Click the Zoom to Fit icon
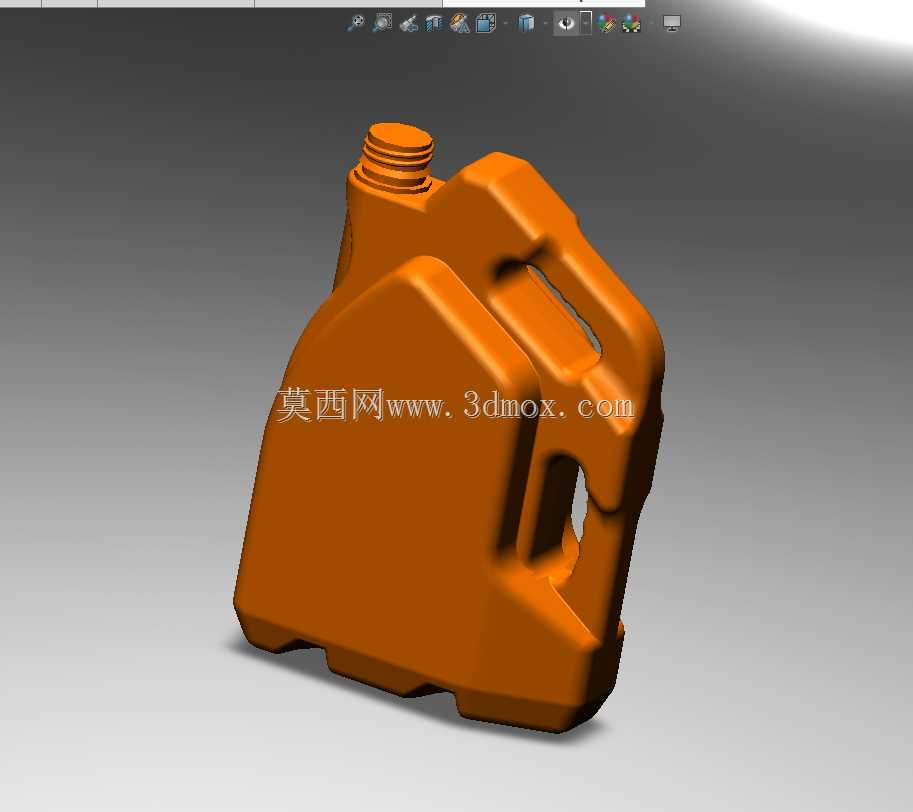Image resolution: width=913 pixels, height=812 pixels. click(356, 23)
